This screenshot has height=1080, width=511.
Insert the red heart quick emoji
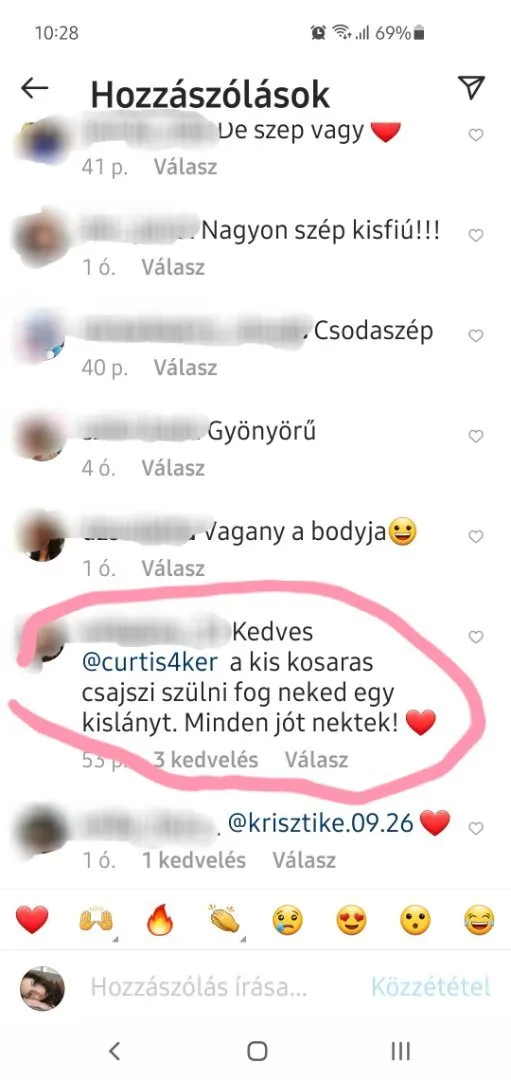click(x=32, y=920)
